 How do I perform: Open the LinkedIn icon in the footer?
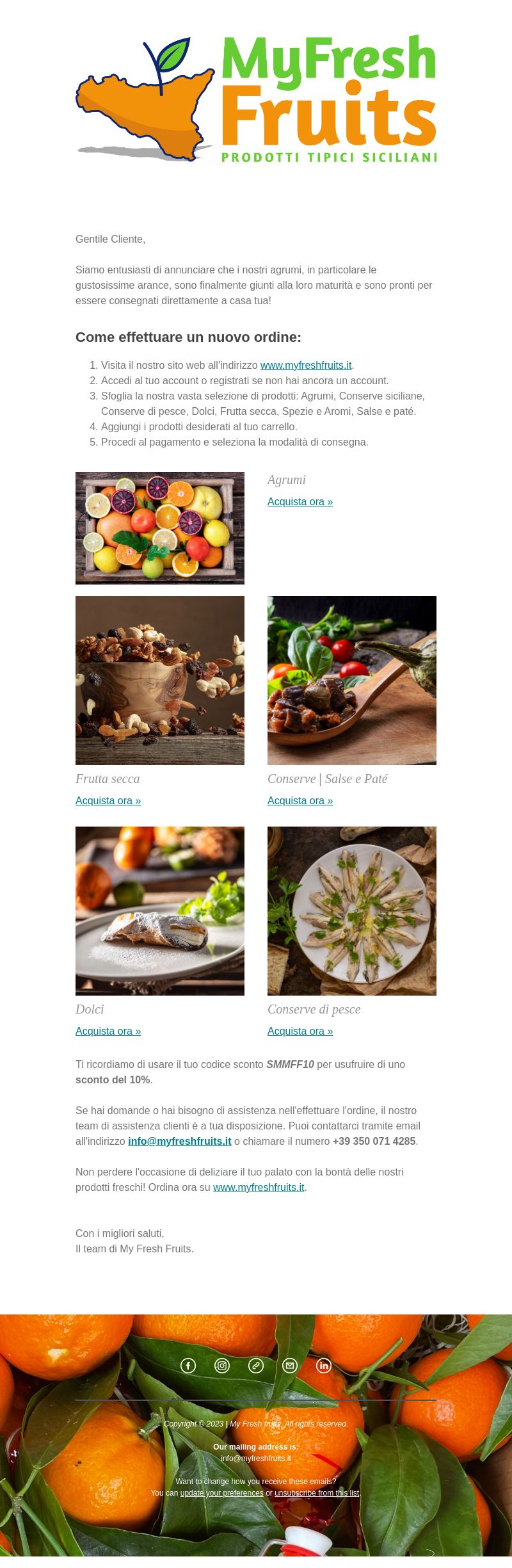pyautogui.click(x=324, y=1366)
